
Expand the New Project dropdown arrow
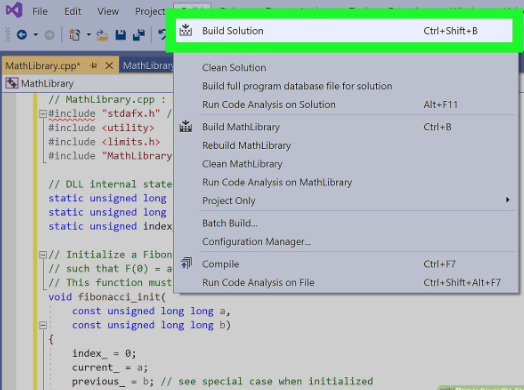89,34
